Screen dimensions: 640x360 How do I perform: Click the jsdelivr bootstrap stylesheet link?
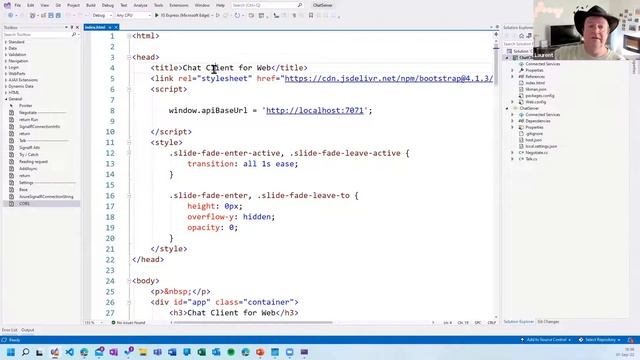coord(389,78)
